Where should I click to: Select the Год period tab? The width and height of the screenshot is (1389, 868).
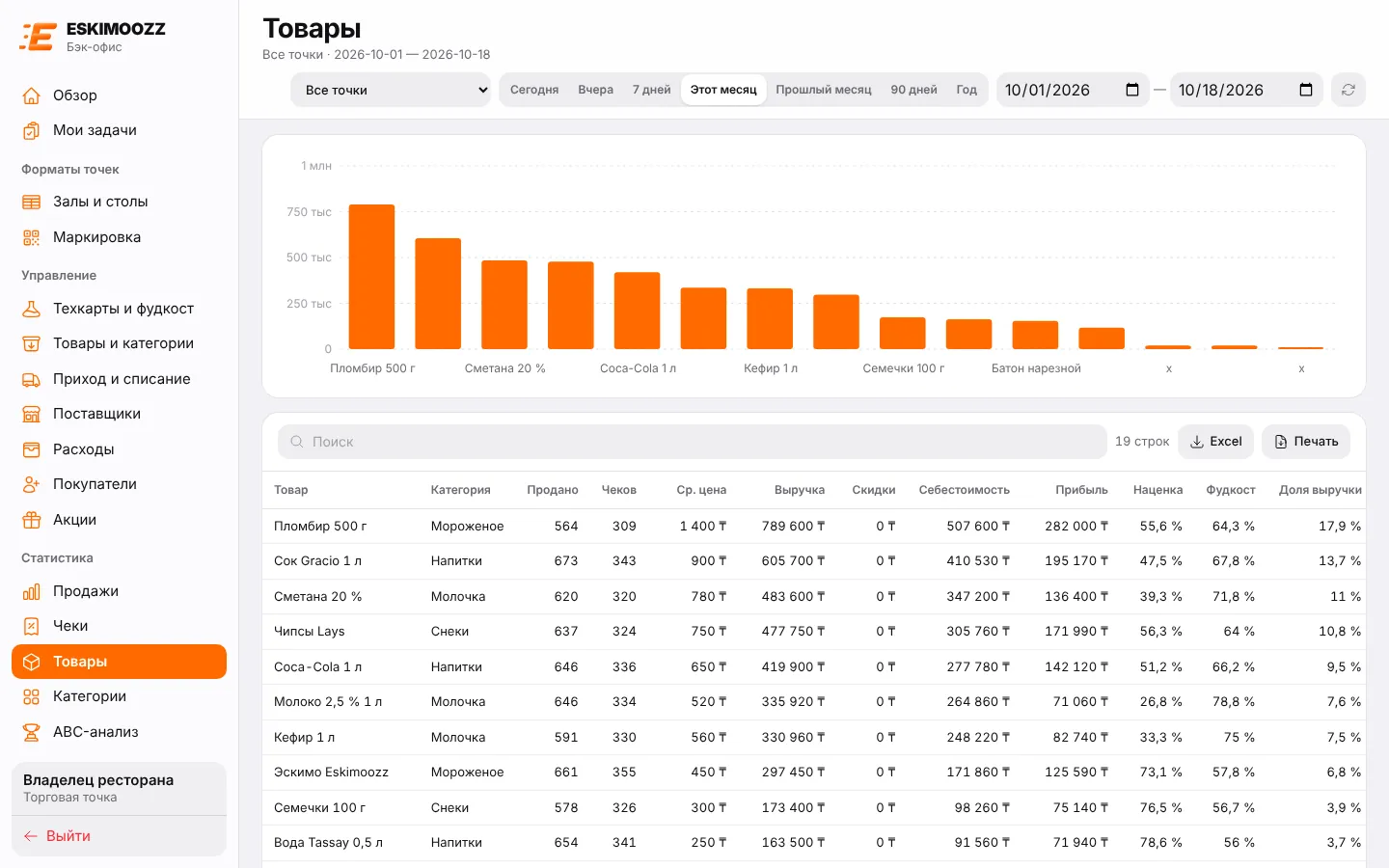(x=967, y=90)
